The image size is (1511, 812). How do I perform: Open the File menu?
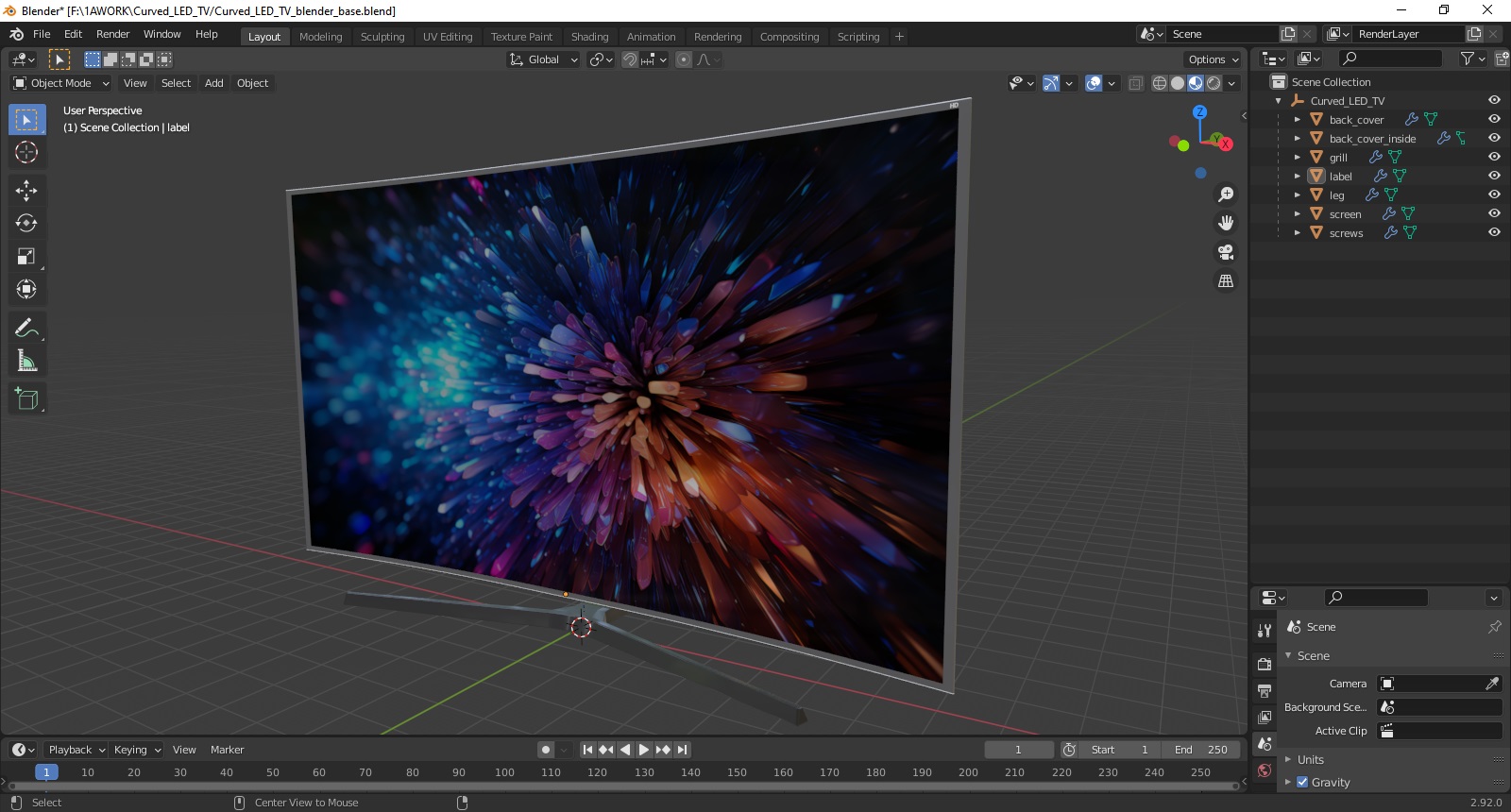42,34
